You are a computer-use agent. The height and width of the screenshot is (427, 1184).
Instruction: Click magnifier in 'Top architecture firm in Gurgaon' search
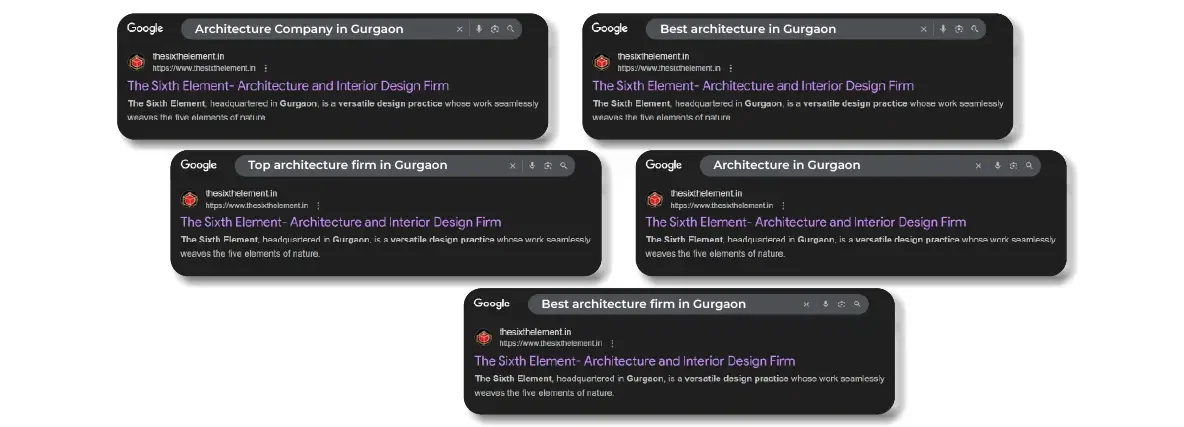(x=563, y=166)
